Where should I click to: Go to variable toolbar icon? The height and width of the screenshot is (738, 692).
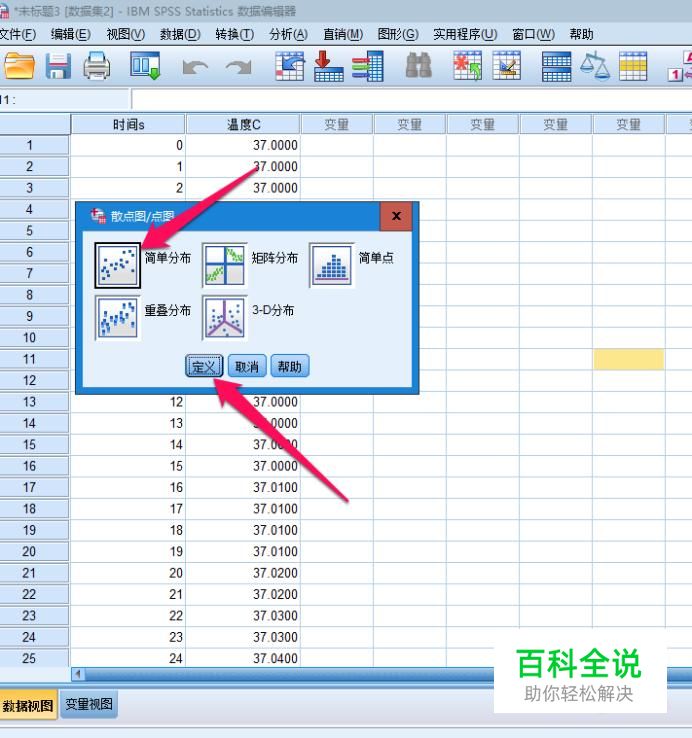[x=328, y=66]
